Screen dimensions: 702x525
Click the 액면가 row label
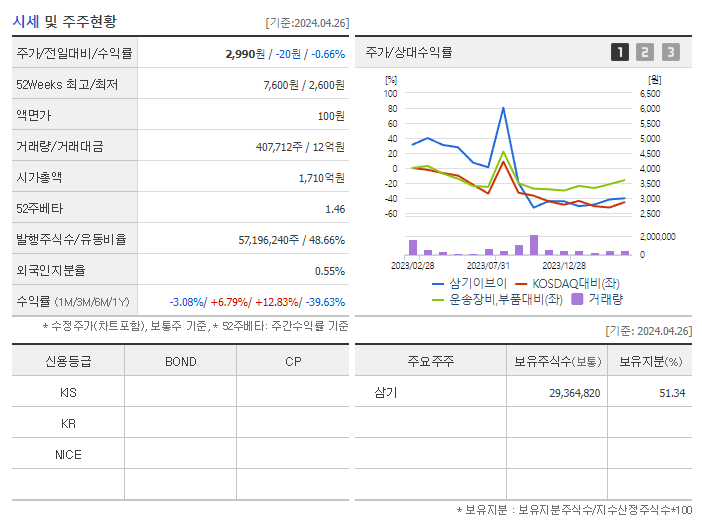coord(34,115)
